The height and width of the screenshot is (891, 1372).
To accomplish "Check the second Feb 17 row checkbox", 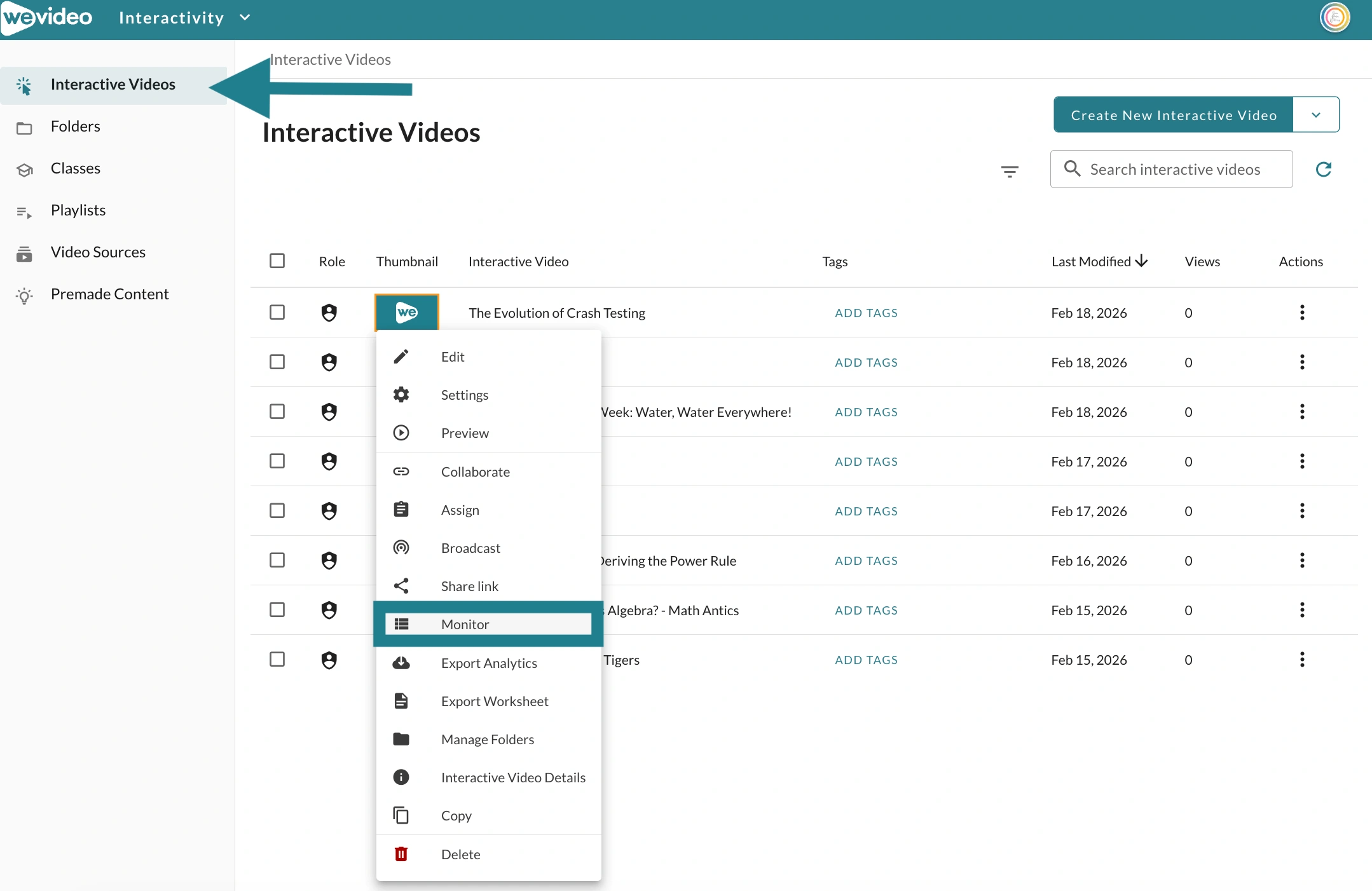I will click(277, 510).
